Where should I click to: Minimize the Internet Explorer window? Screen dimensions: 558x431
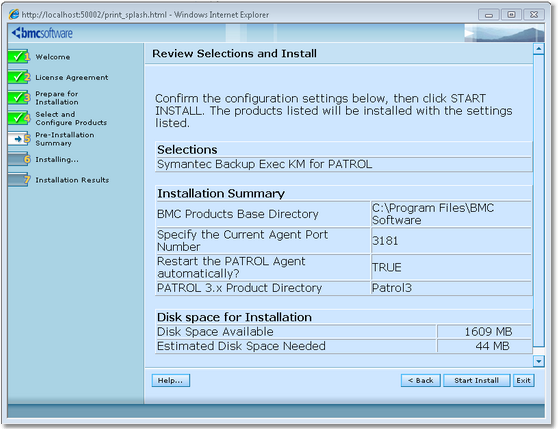489,15
